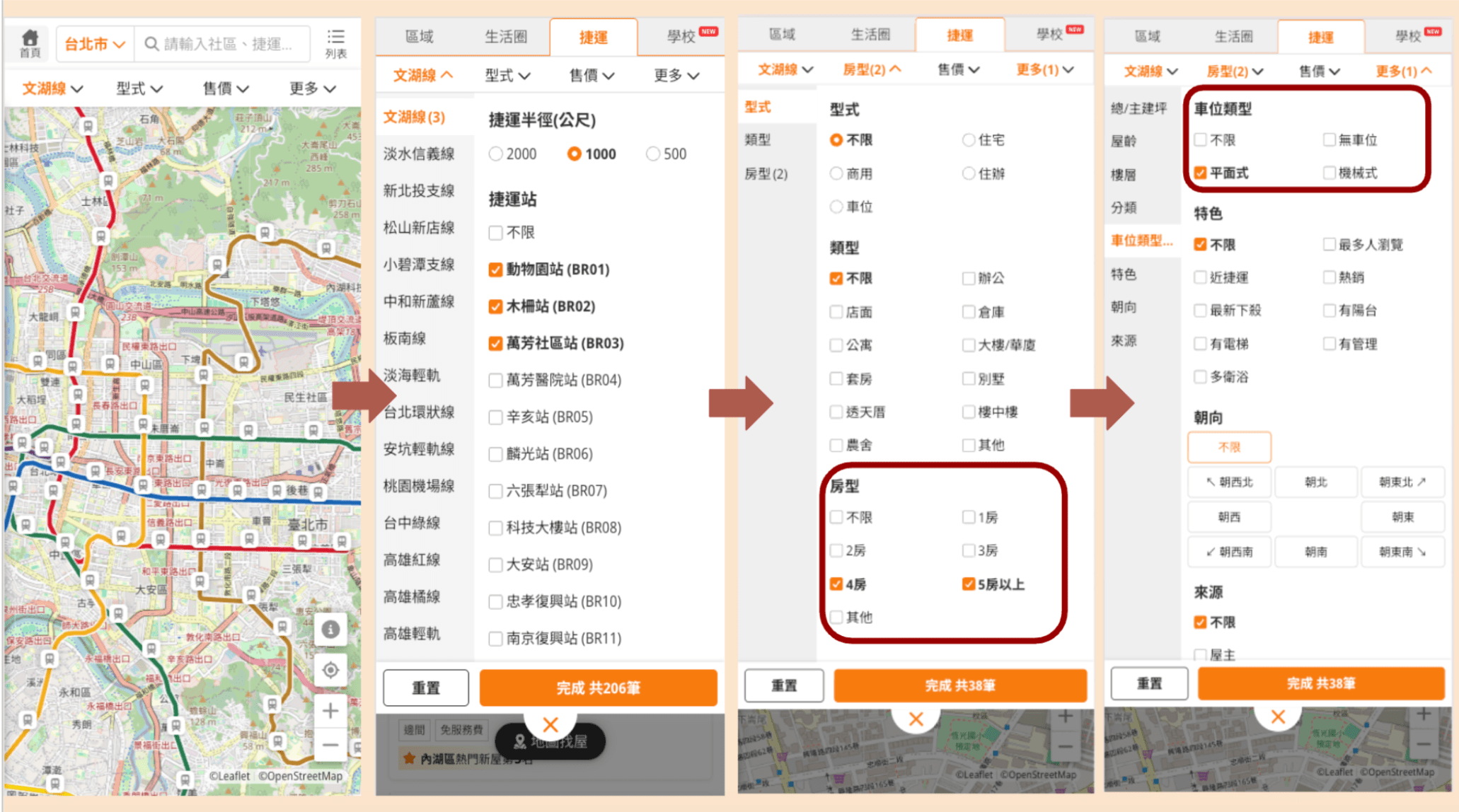Close fourth panel with orange X
This screenshot has height=812, width=1459.
coord(1278,717)
